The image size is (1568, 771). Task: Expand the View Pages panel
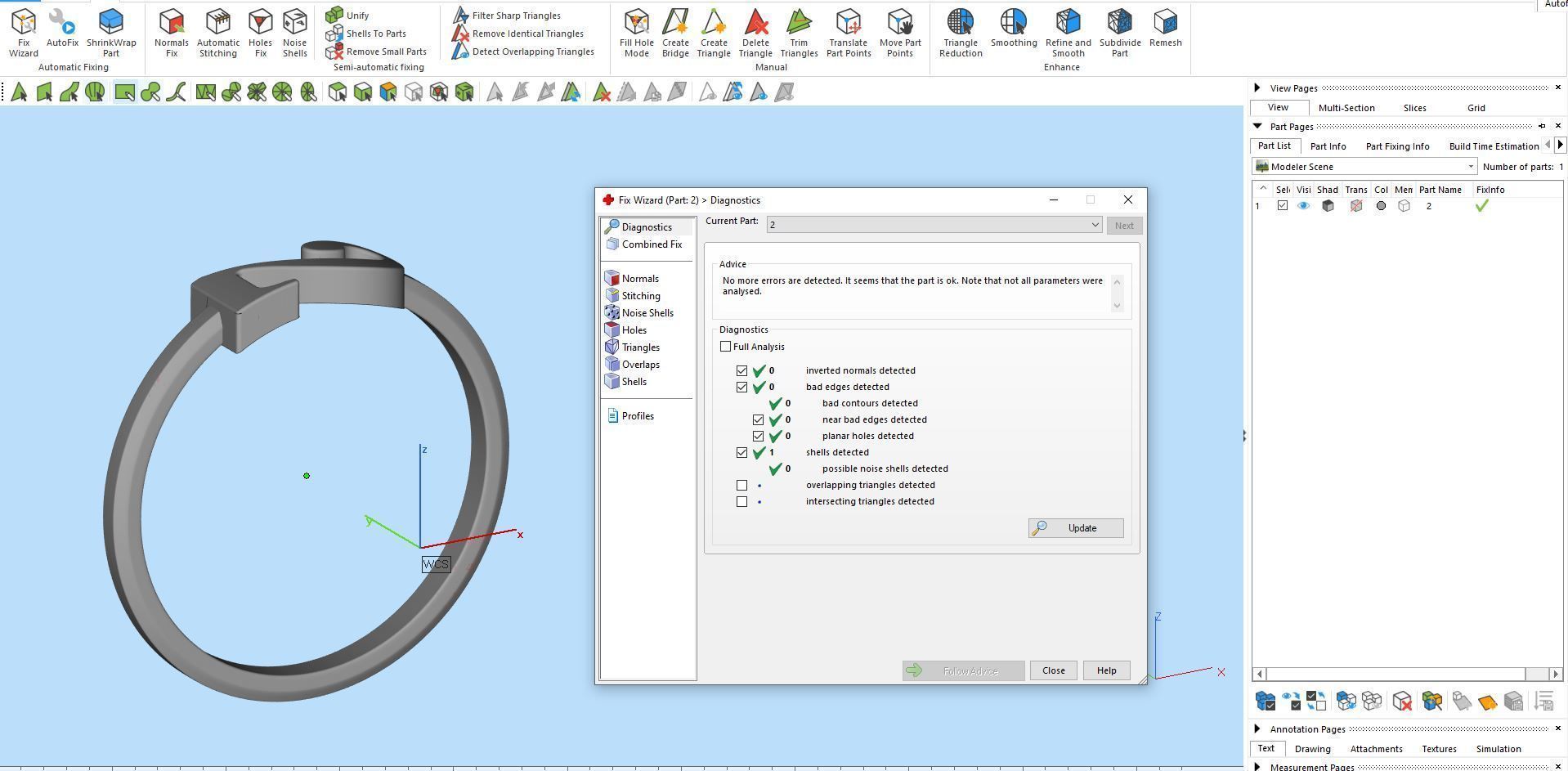[x=1257, y=87]
